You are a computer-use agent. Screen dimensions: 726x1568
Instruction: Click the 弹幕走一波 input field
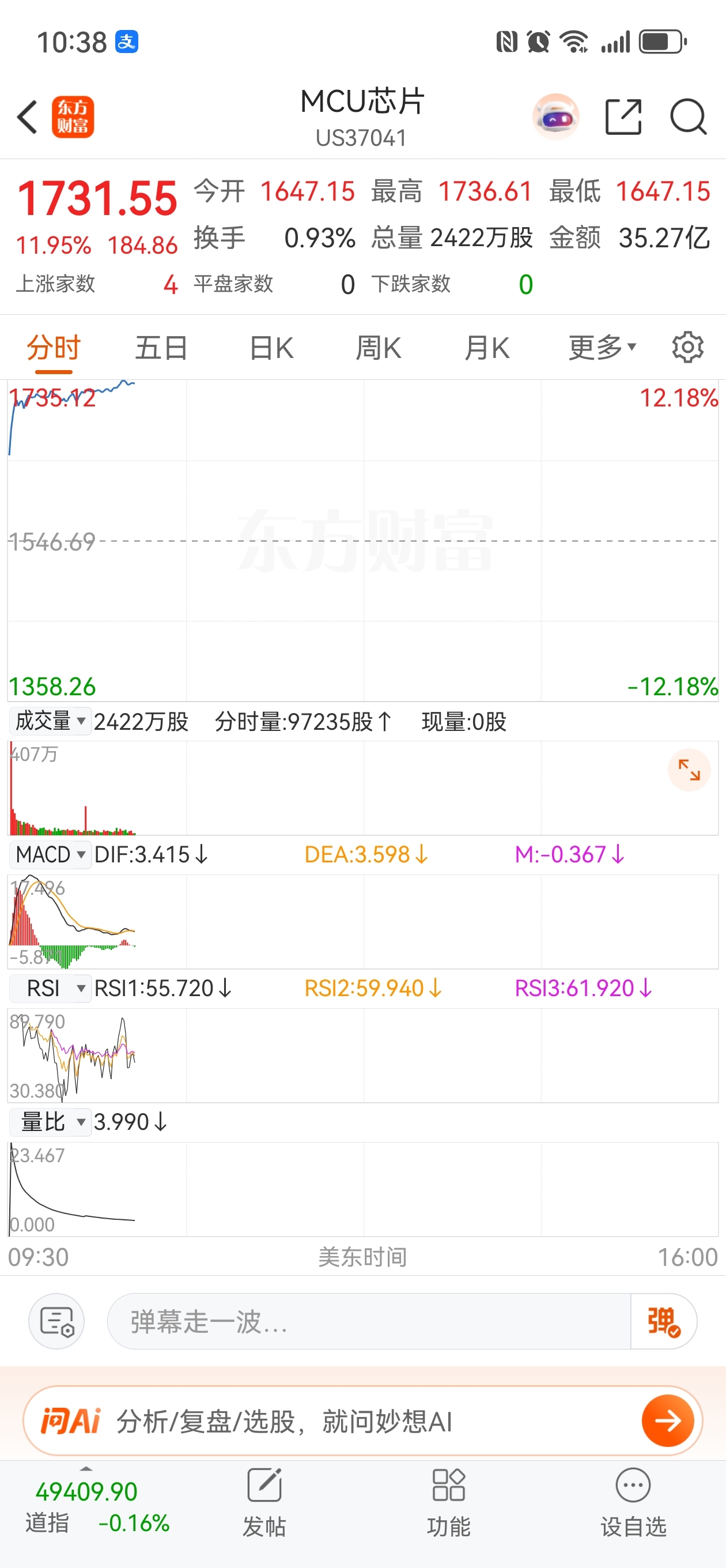[369, 1321]
